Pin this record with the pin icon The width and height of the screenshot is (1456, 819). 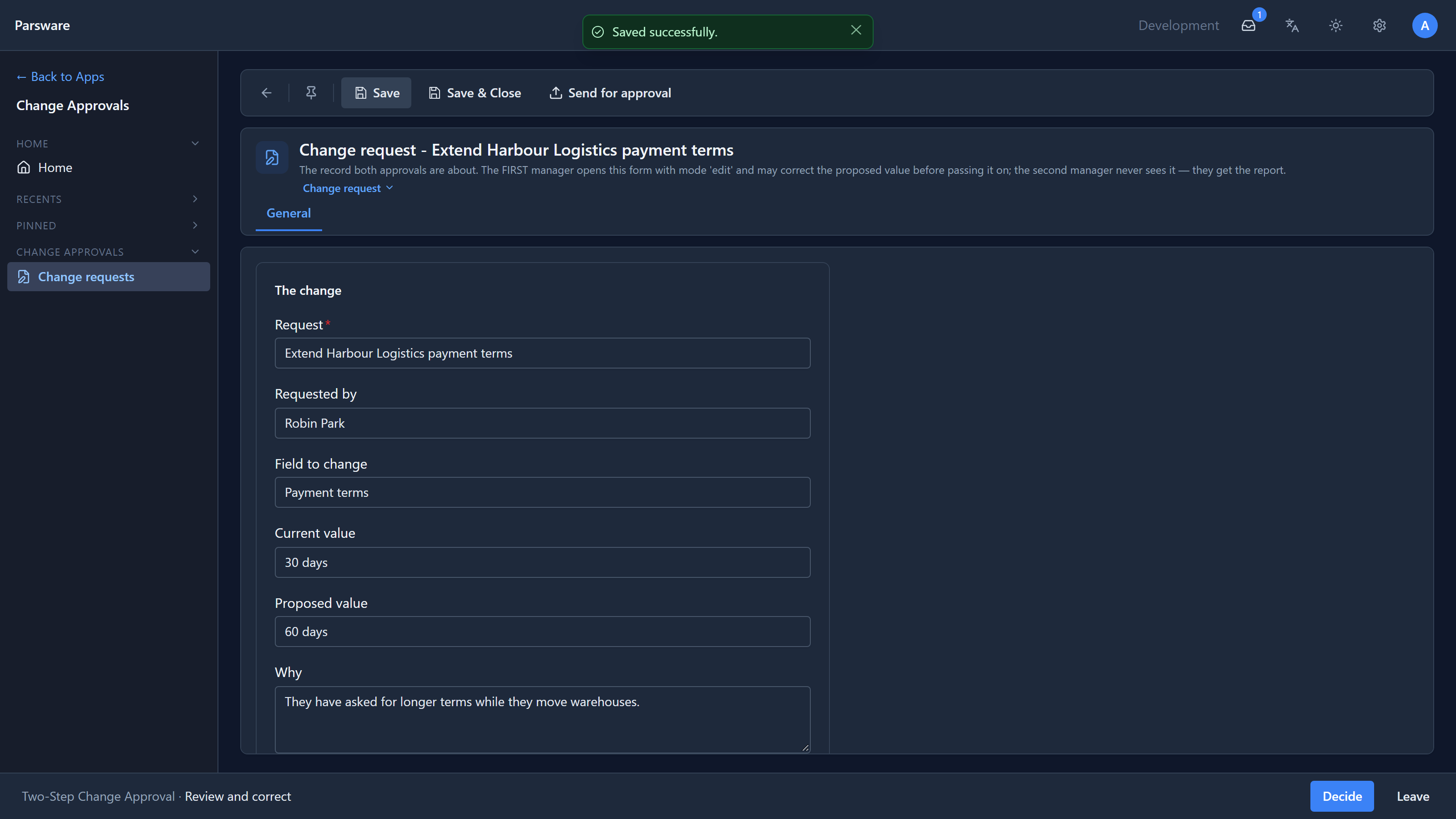[311, 93]
